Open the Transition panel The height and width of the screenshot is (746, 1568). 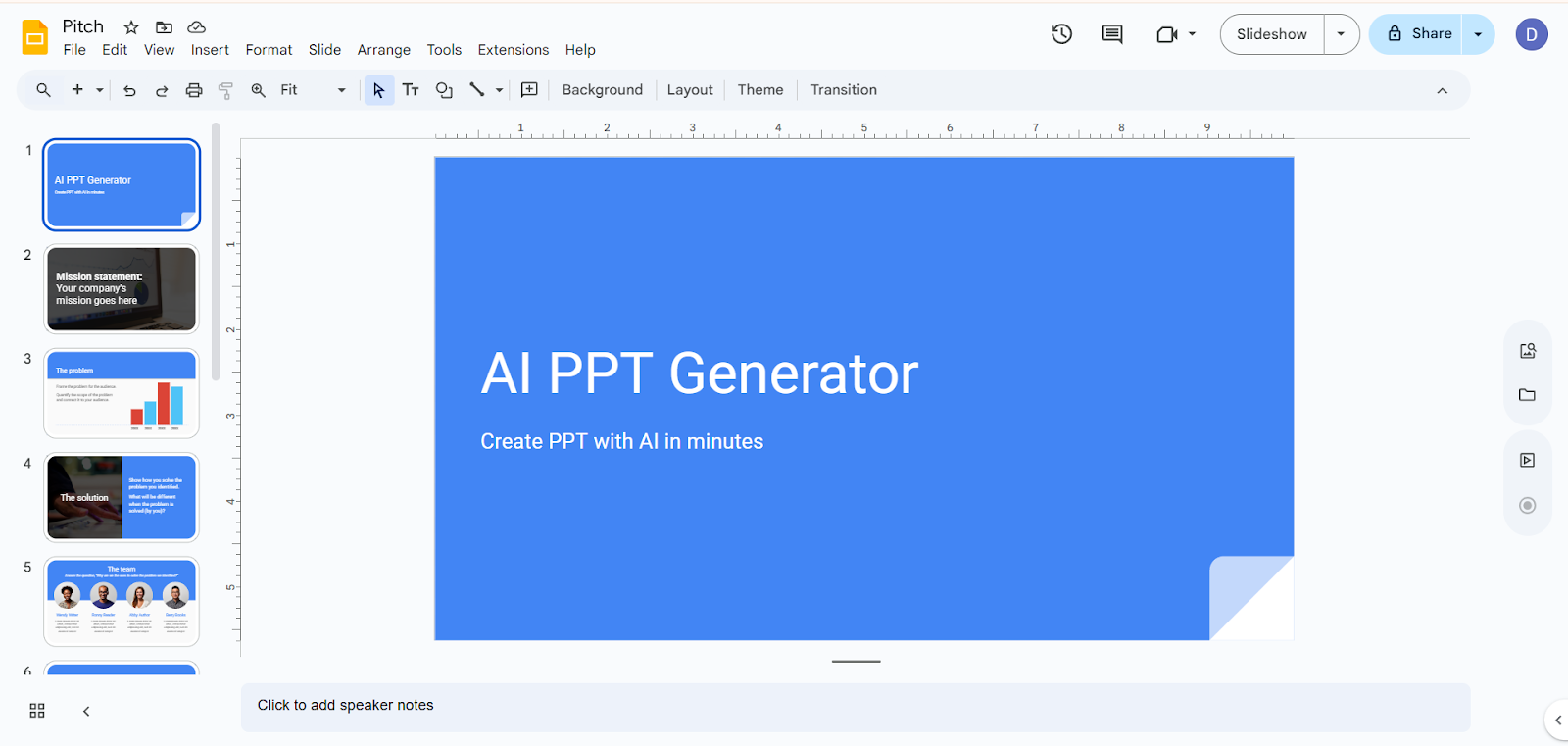[844, 90]
